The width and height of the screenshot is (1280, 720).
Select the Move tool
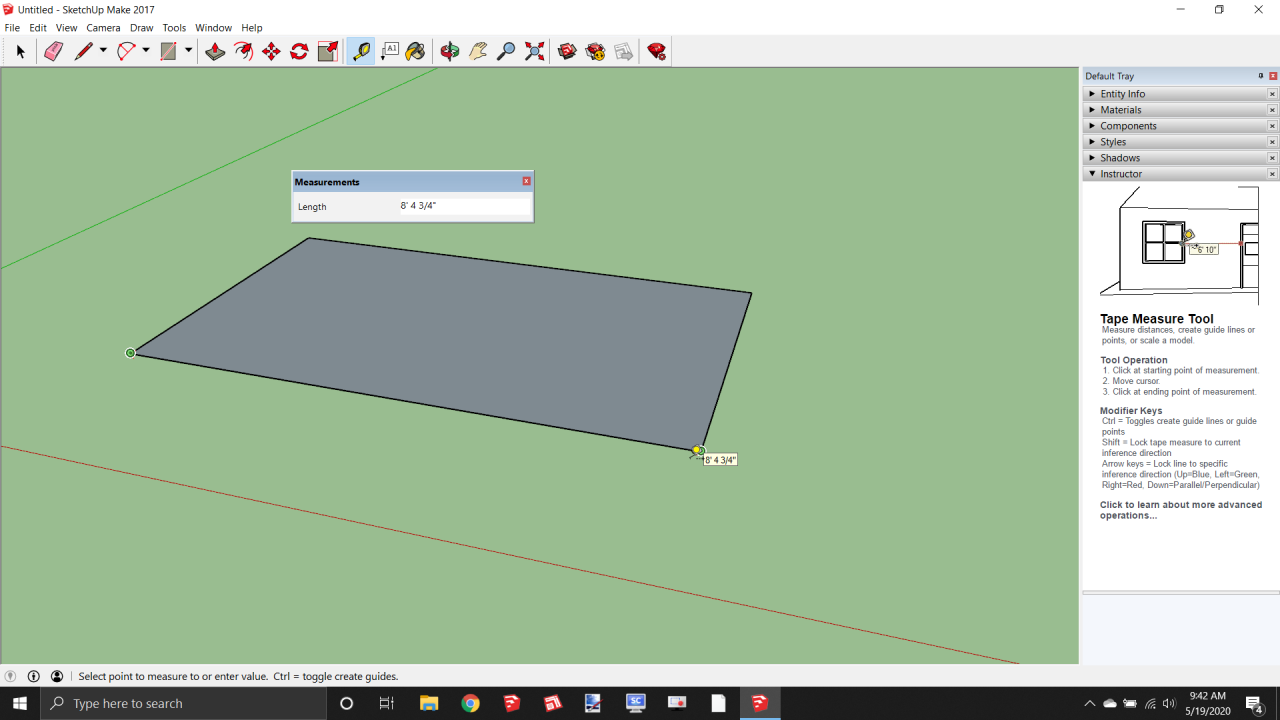click(x=271, y=51)
